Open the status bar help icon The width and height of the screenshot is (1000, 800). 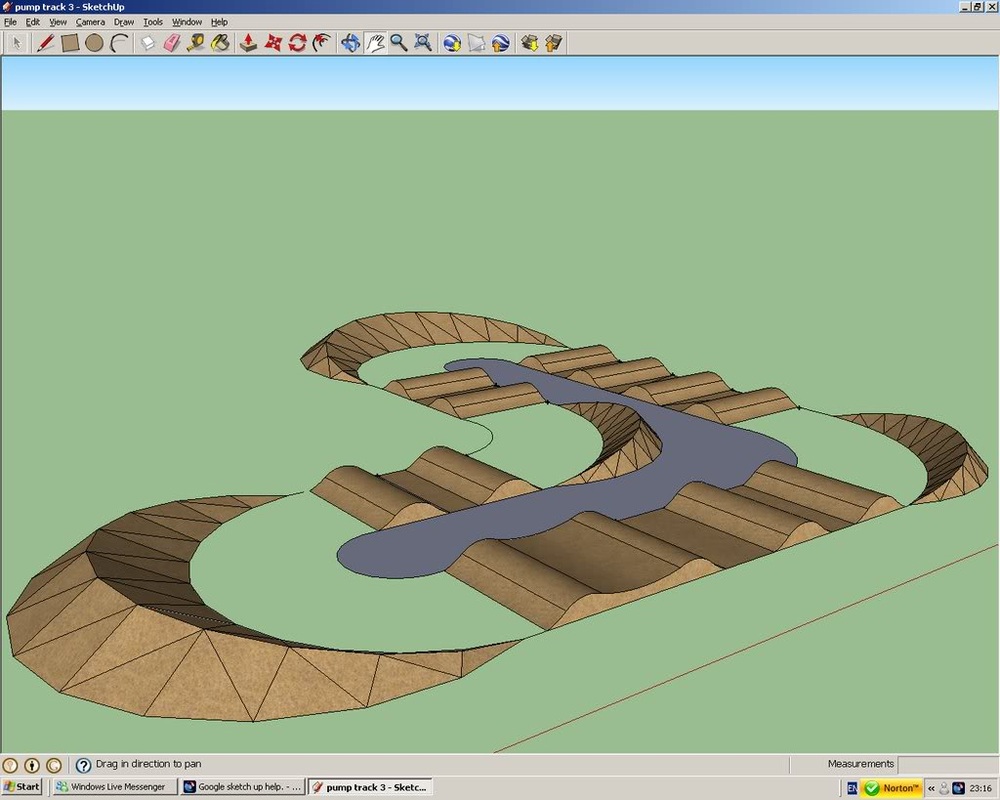pyautogui.click(x=84, y=765)
